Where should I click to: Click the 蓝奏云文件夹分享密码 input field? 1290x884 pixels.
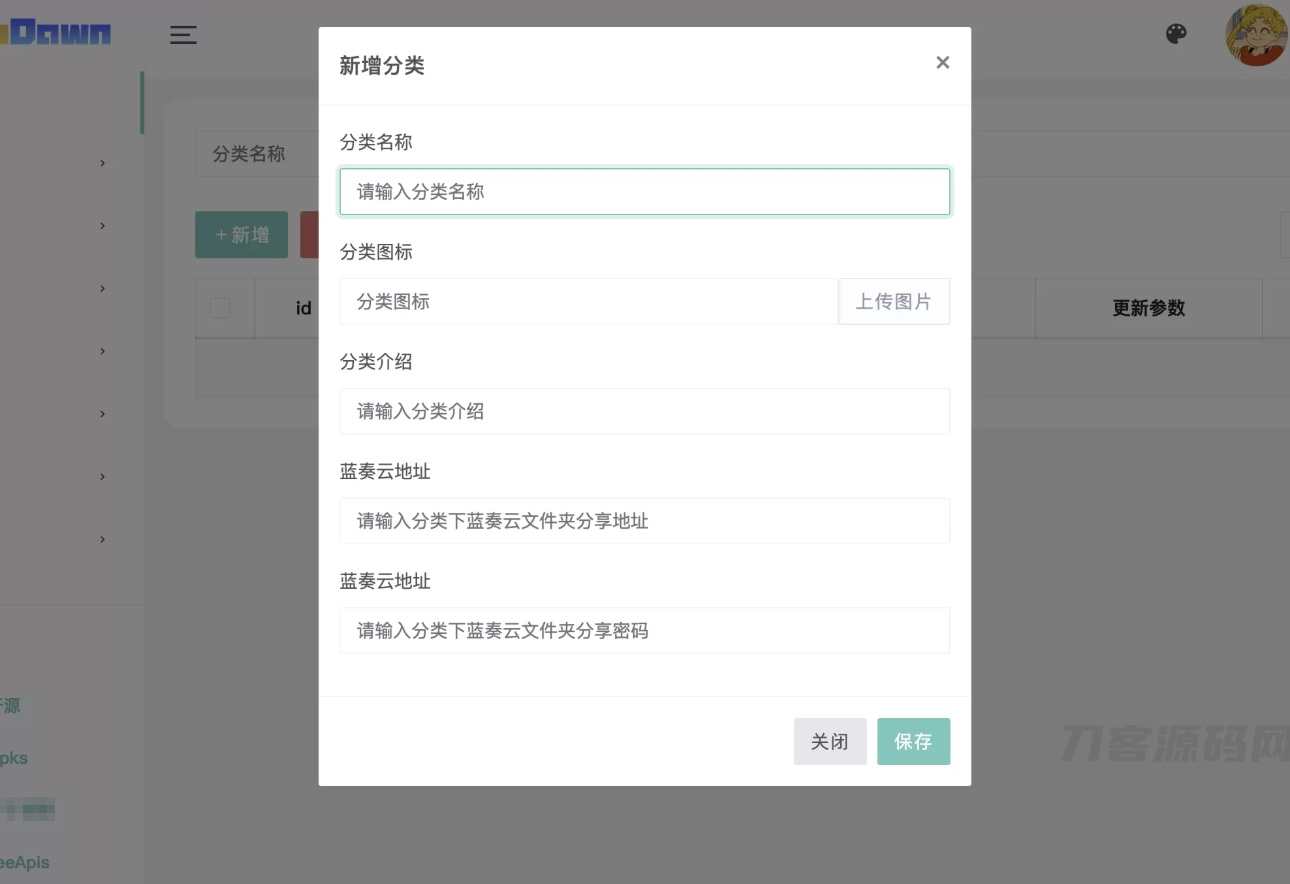644,631
